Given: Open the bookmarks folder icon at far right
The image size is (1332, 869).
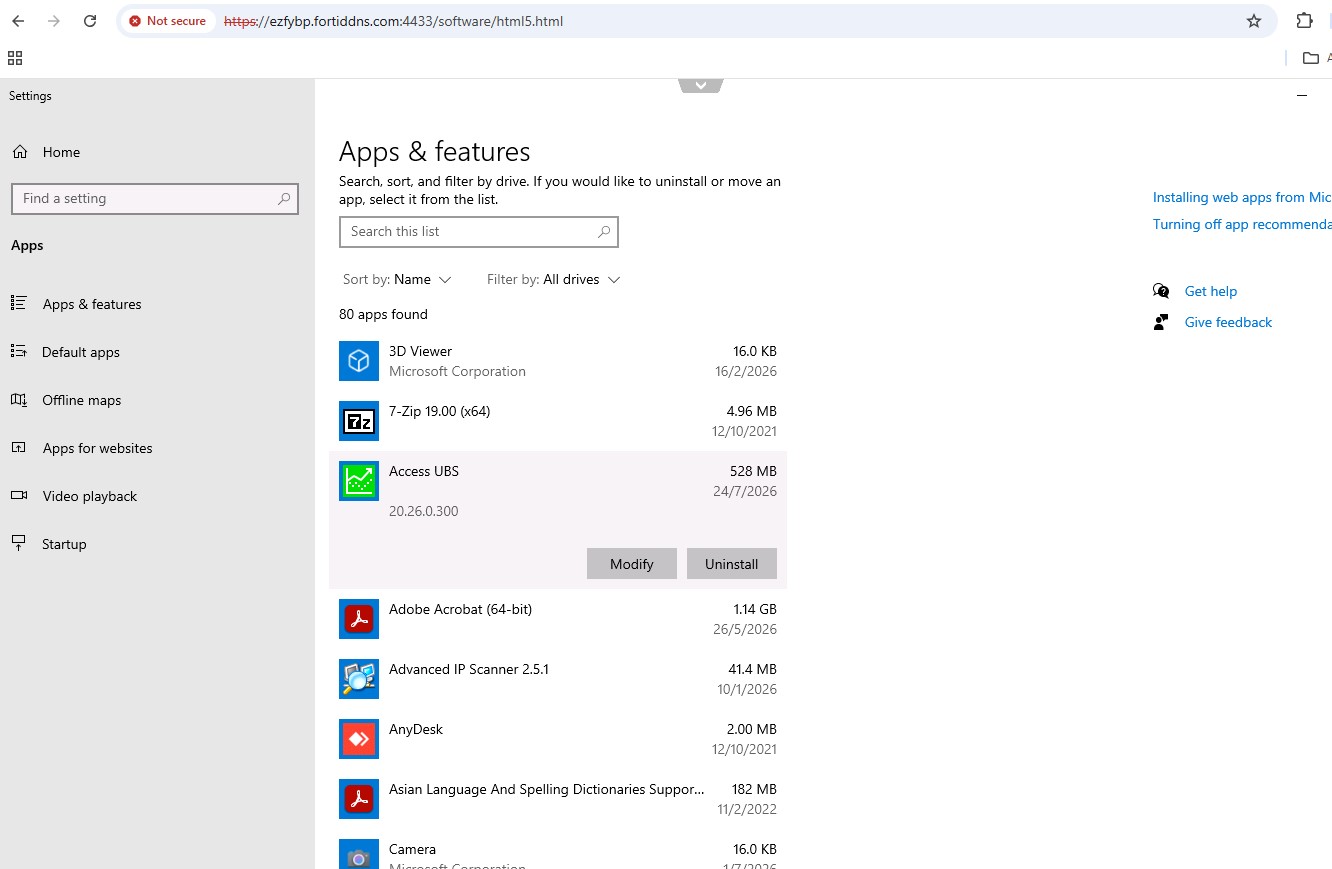Looking at the screenshot, I should click(x=1310, y=58).
